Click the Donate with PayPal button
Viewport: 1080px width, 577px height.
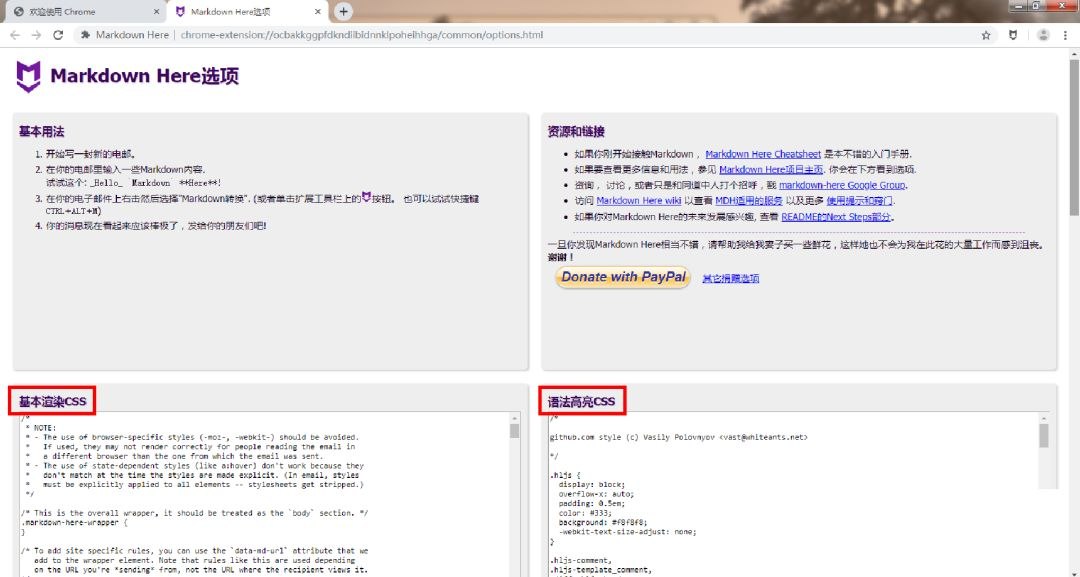coord(623,277)
